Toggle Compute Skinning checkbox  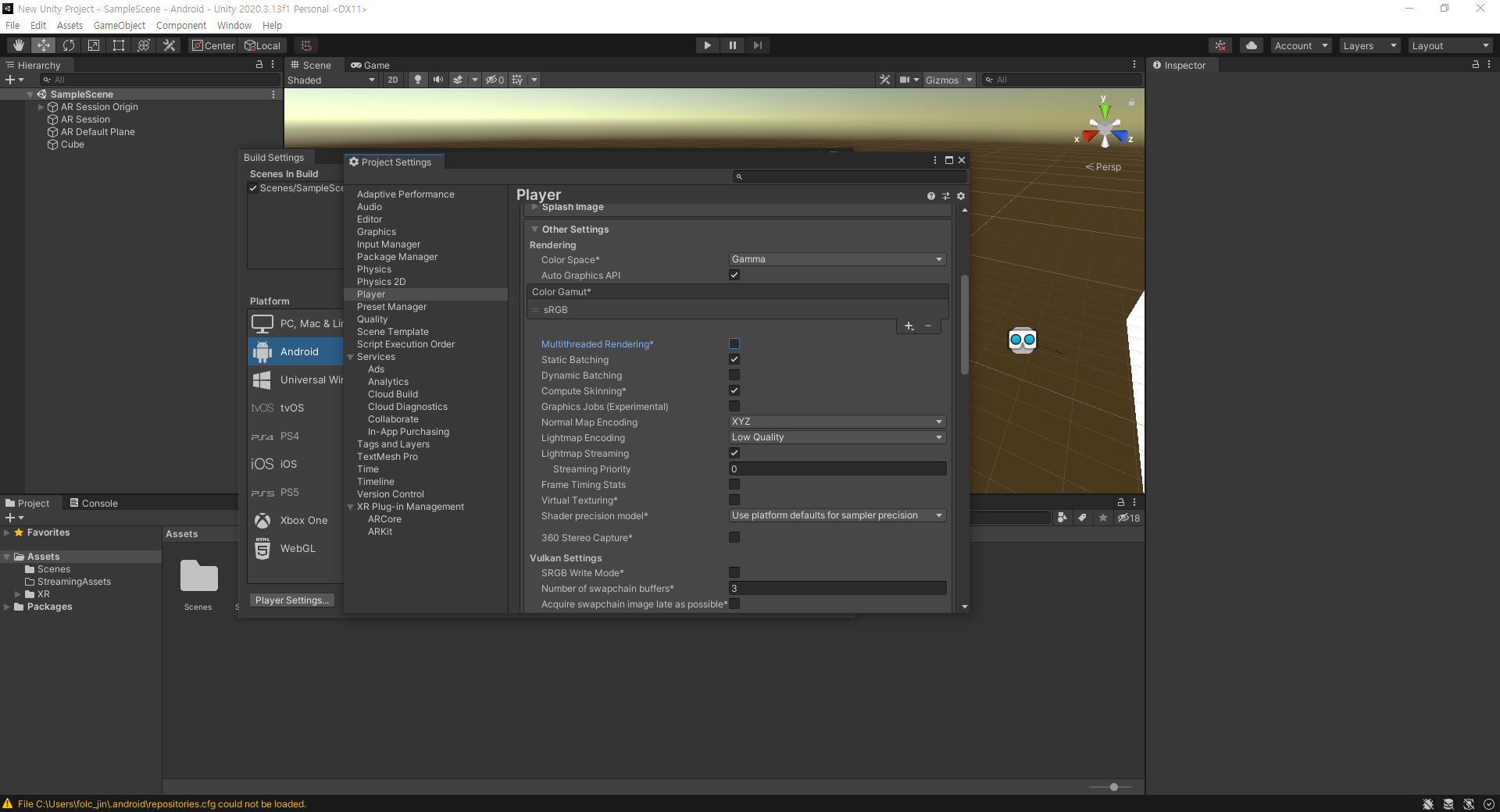click(734, 390)
